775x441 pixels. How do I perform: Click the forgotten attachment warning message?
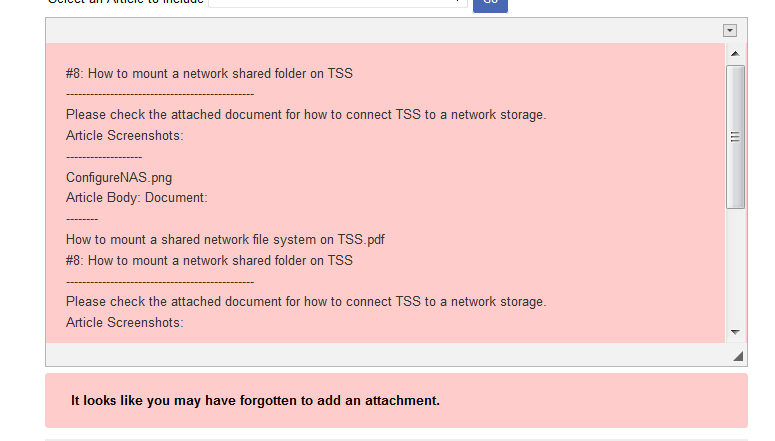click(x=255, y=400)
